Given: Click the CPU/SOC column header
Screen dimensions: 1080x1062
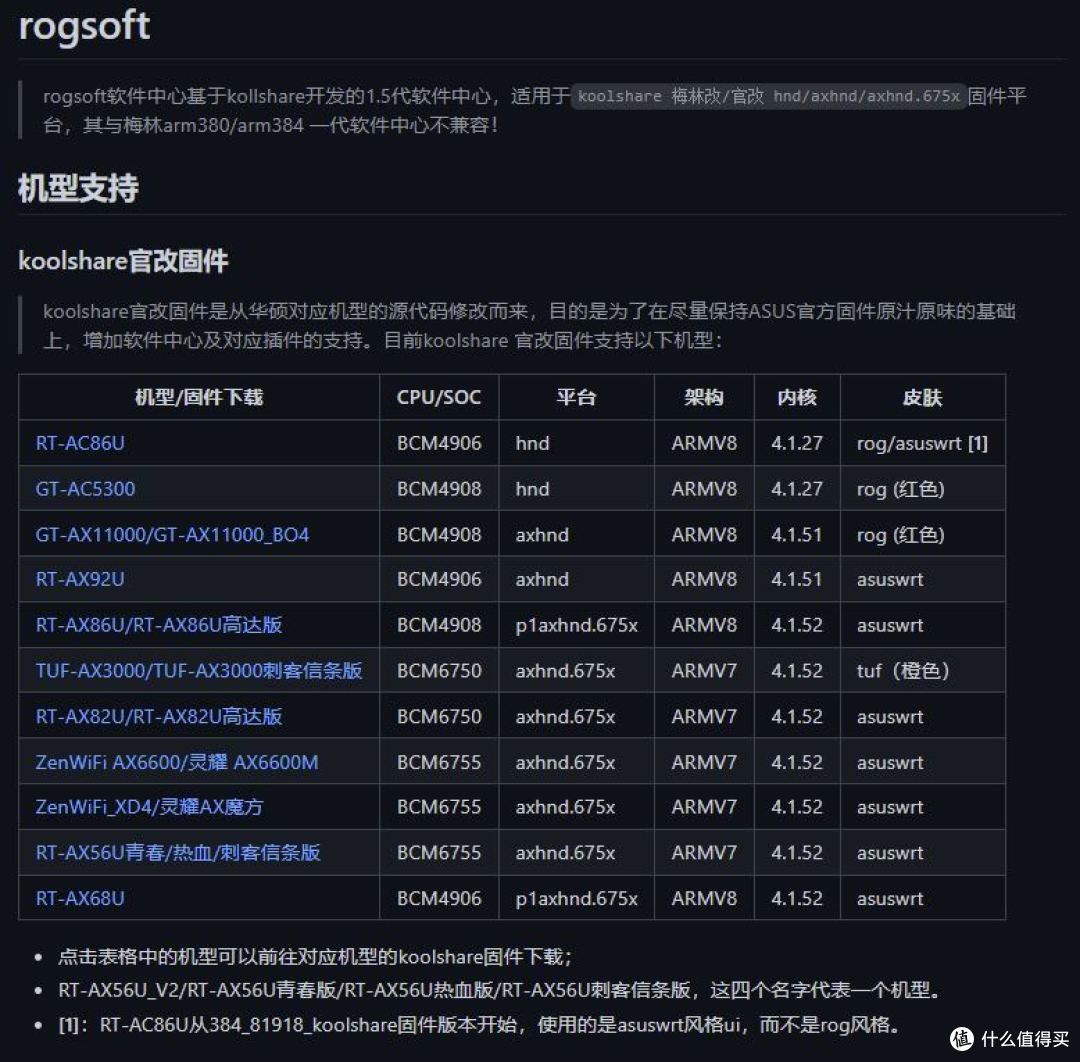Looking at the screenshot, I should click(x=439, y=397).
